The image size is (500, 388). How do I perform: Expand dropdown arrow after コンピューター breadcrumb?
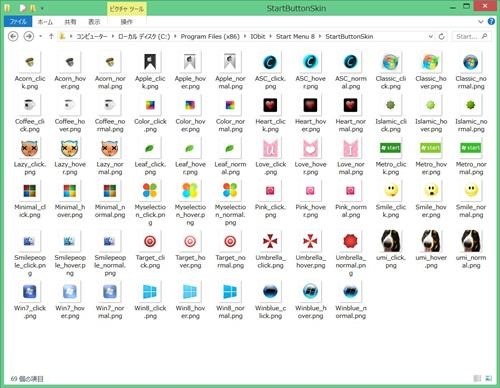113,36
